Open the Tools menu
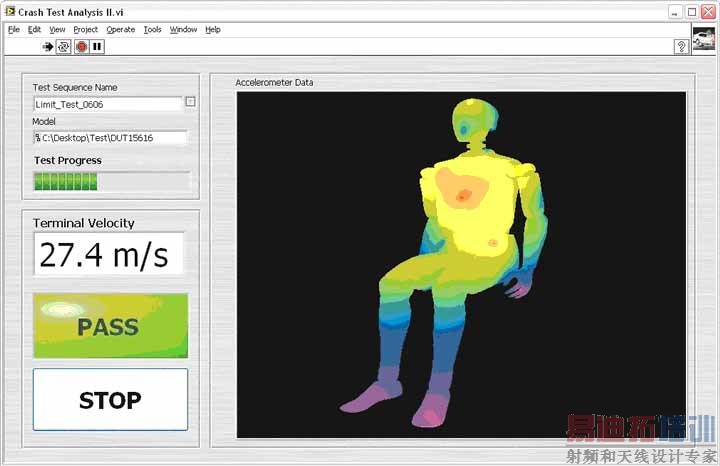Viewport: 720px width, 466px height. [x=152, y=29]
